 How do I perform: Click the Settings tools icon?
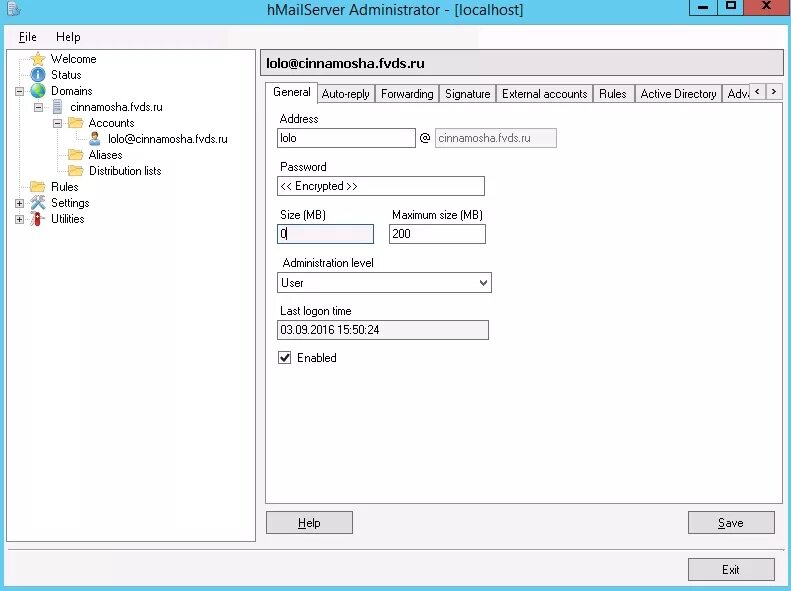(38, 203)
